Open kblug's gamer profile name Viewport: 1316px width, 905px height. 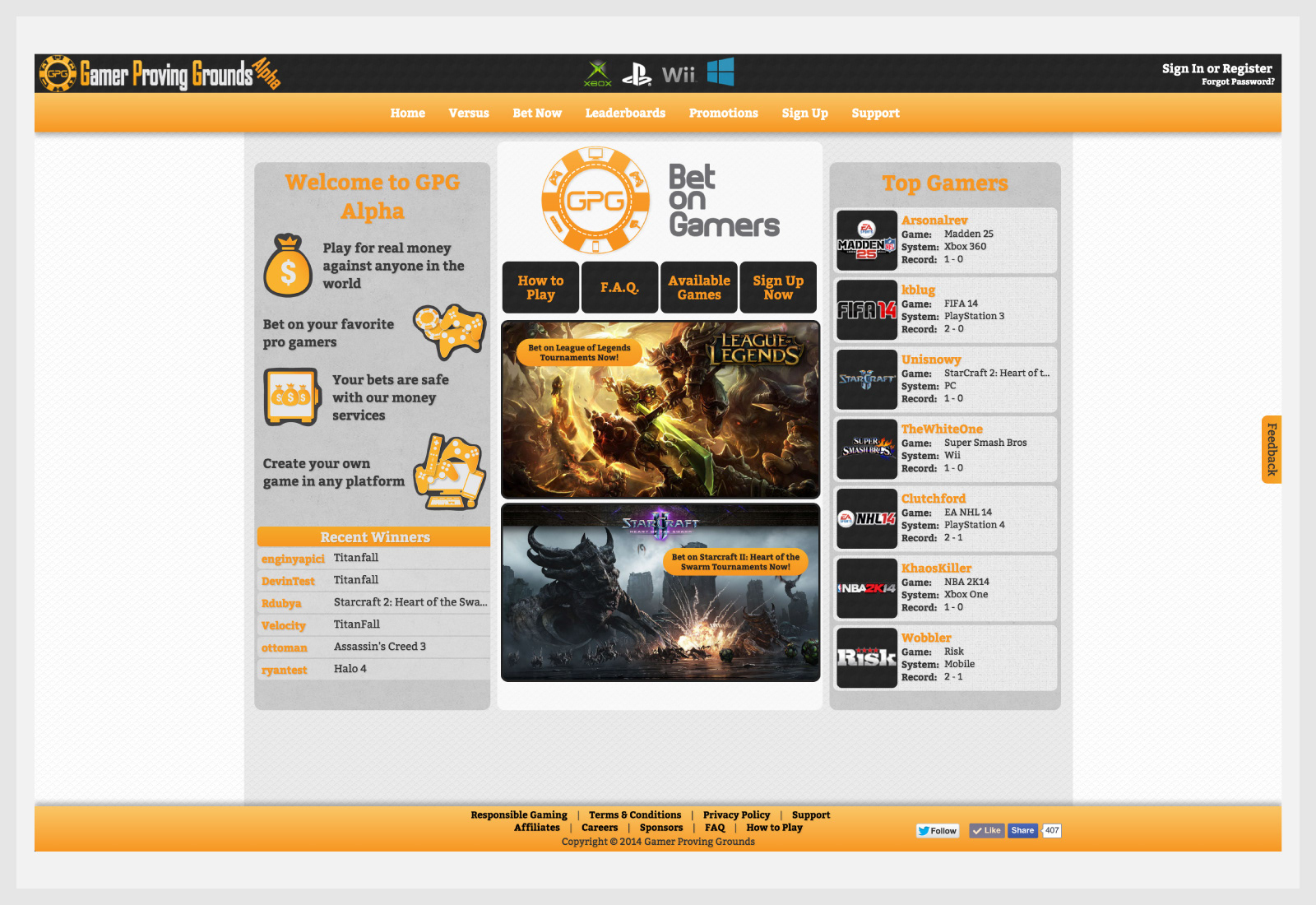coord(918,290)
